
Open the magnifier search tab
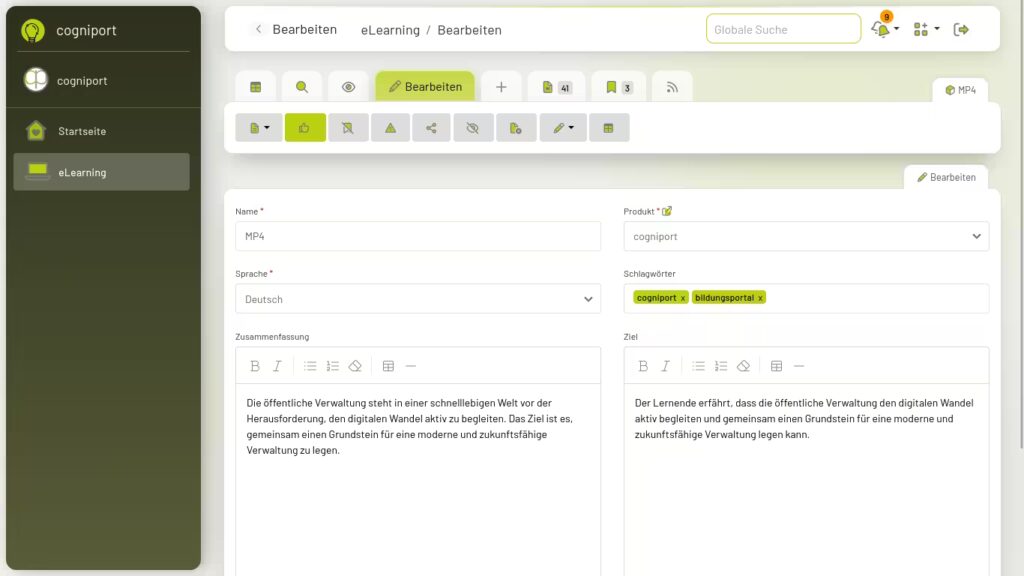(302, 87)
